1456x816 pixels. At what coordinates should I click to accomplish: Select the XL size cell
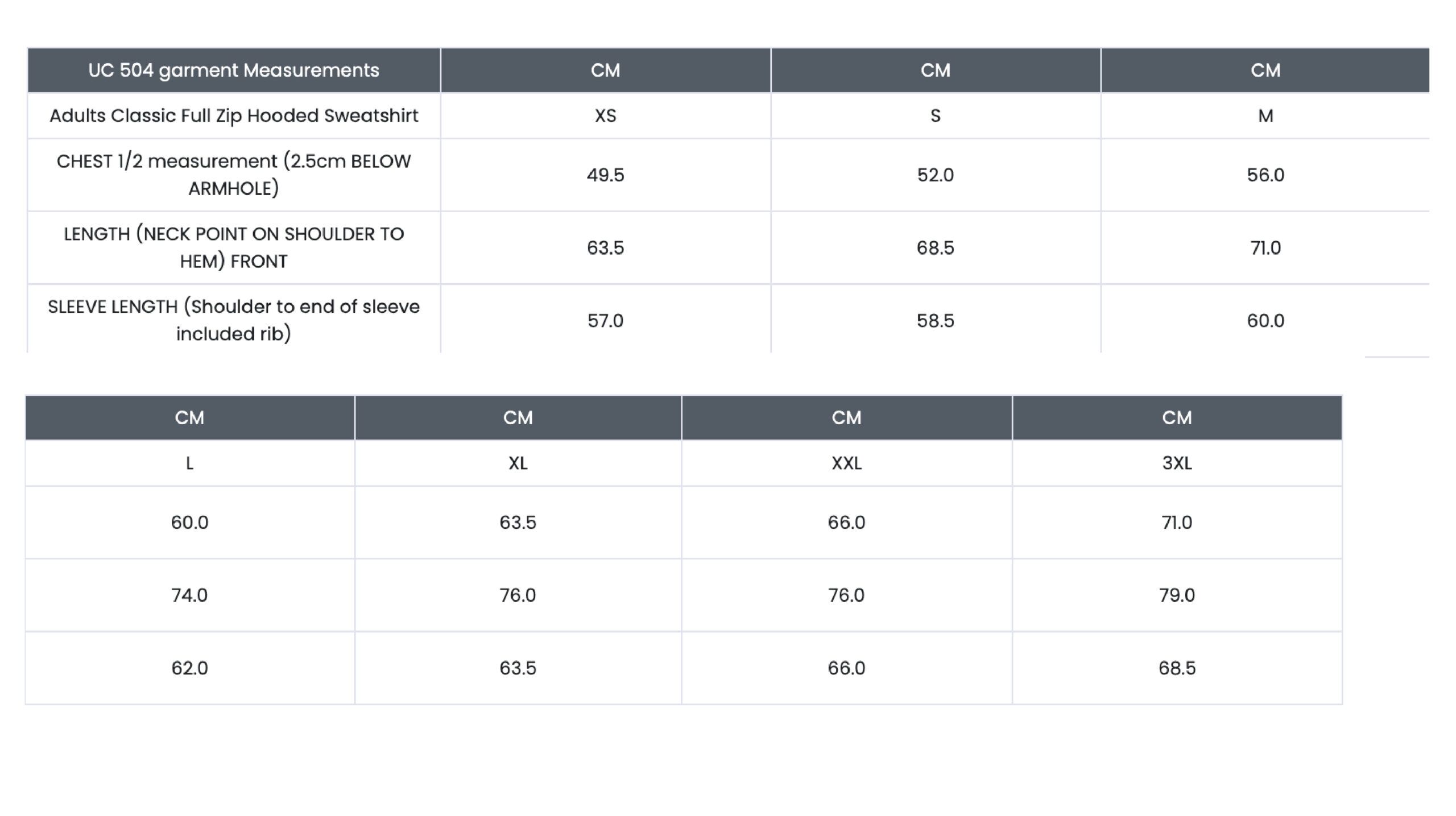click(518, 463)
